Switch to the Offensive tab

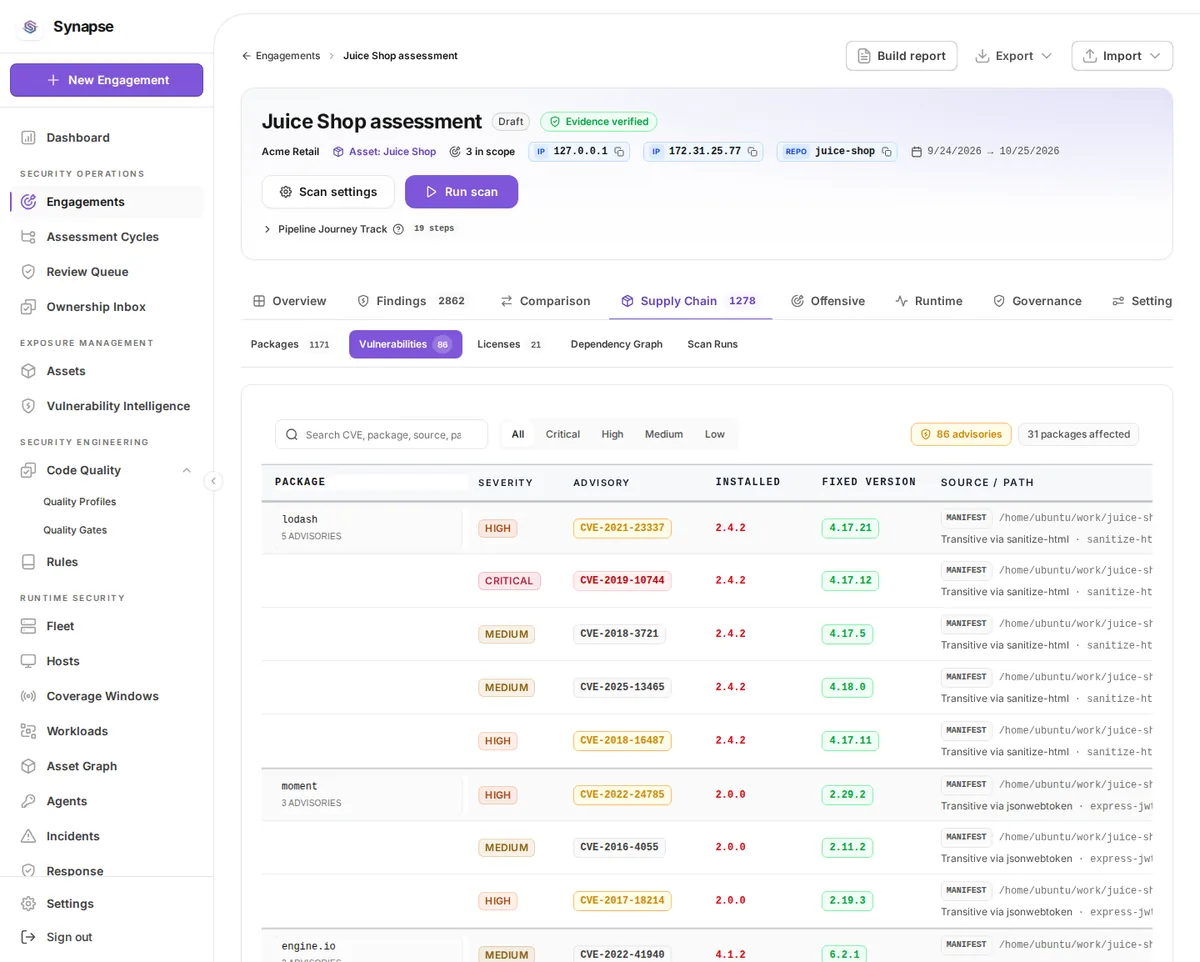(x=828, y=301)
